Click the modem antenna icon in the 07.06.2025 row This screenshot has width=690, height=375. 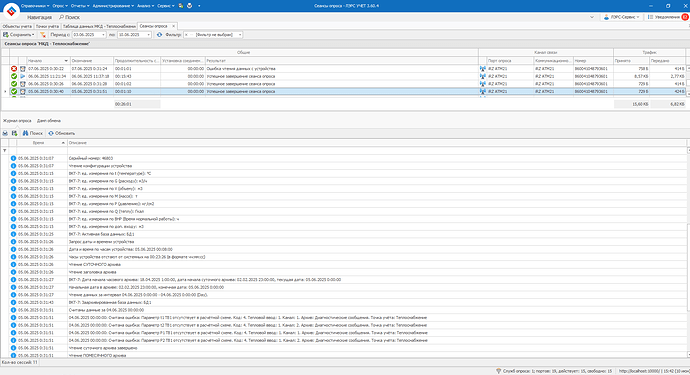(482, 69)
